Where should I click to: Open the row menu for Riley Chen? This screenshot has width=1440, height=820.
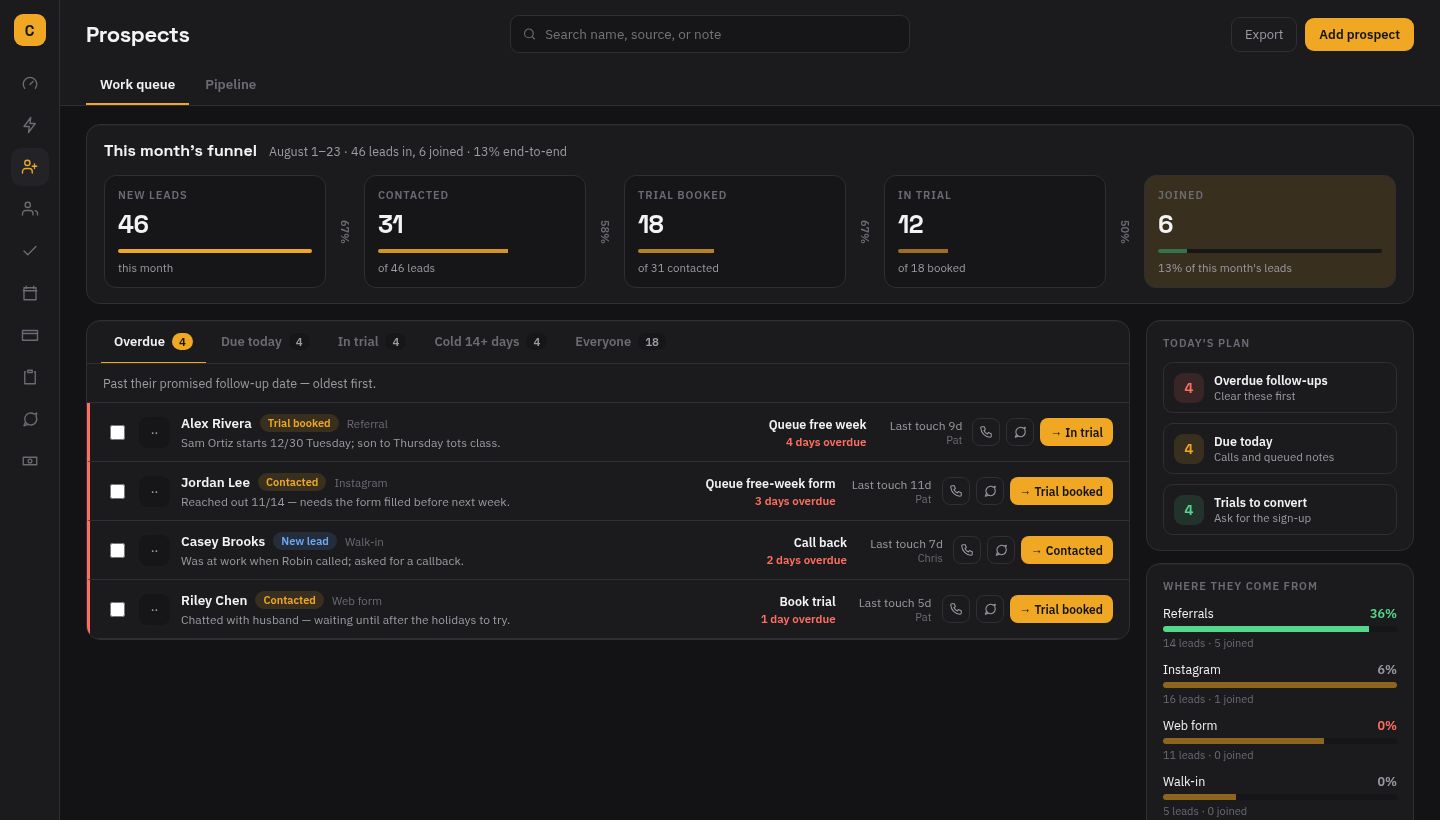coord(154,609)
